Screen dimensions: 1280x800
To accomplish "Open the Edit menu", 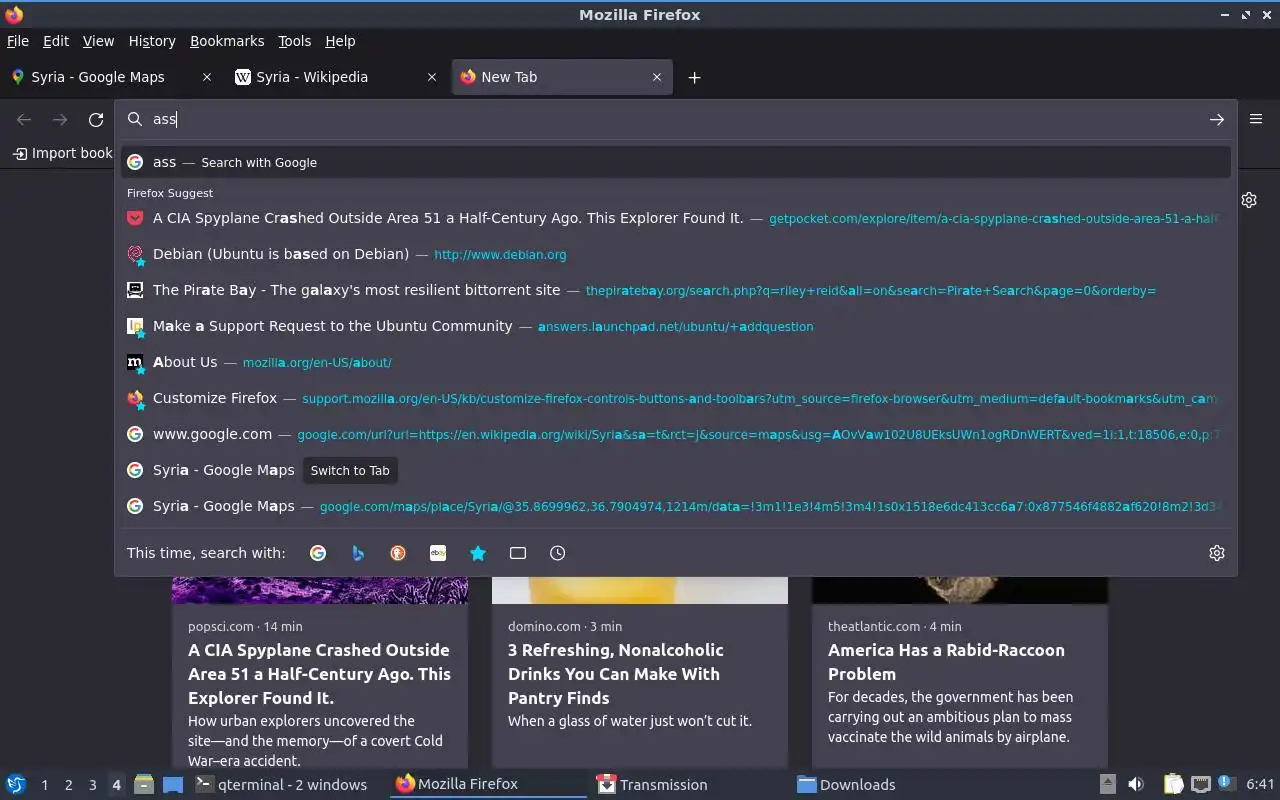I will coord(56,41).
